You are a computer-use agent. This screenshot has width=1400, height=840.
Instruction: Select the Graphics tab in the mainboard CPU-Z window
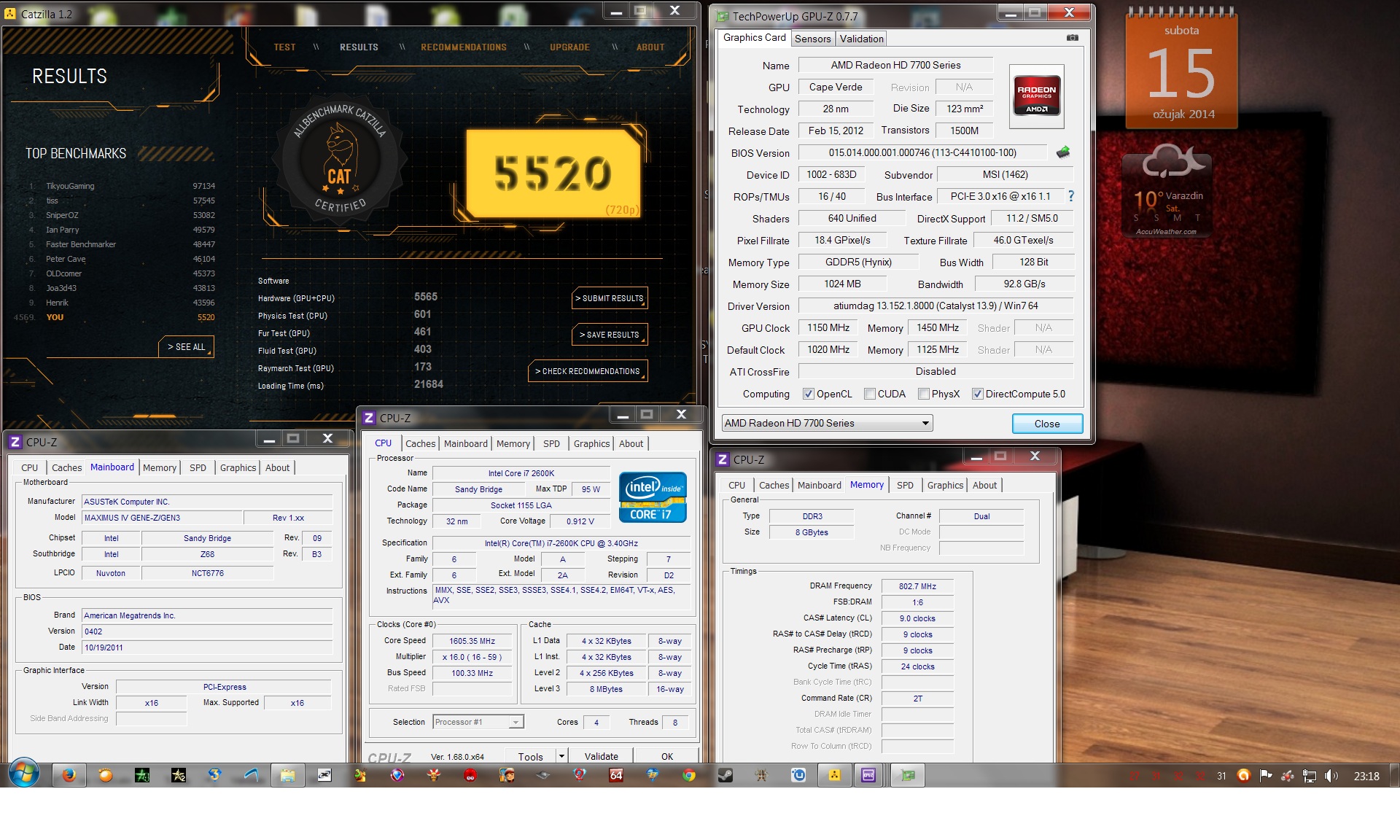[x=238, y=467]
